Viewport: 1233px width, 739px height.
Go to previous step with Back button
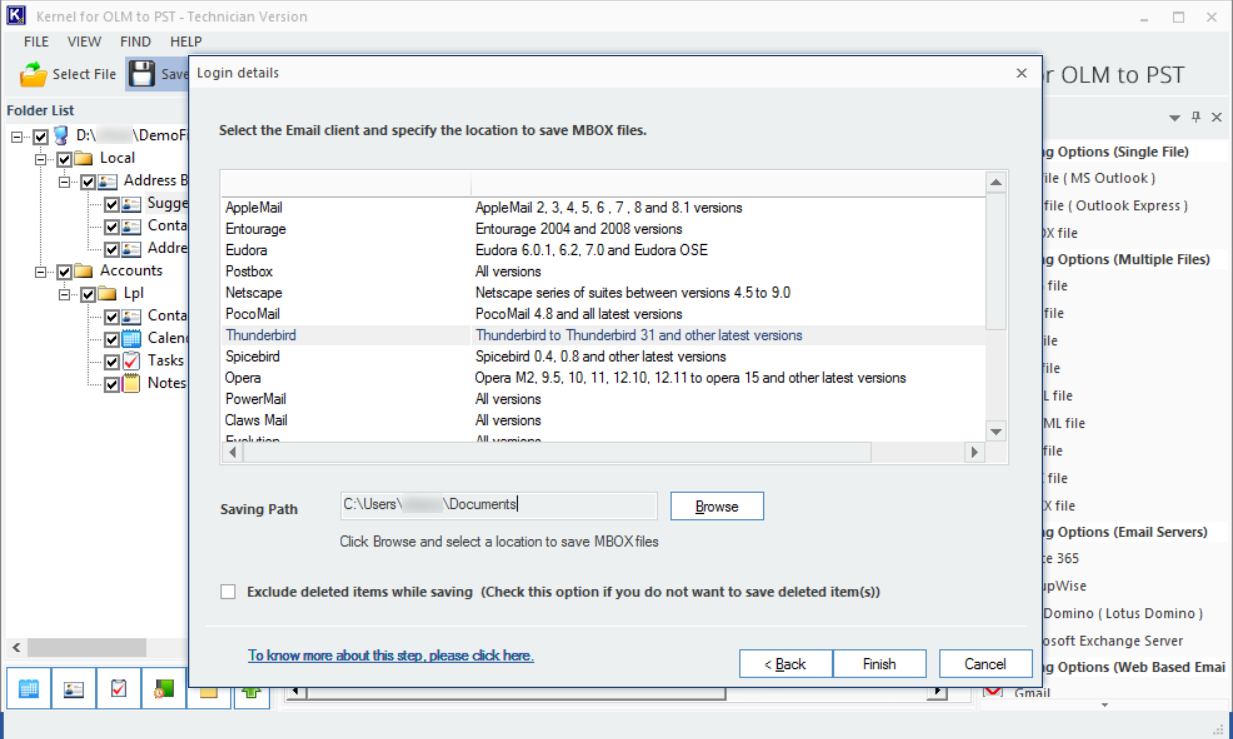[x=785, y=664]
